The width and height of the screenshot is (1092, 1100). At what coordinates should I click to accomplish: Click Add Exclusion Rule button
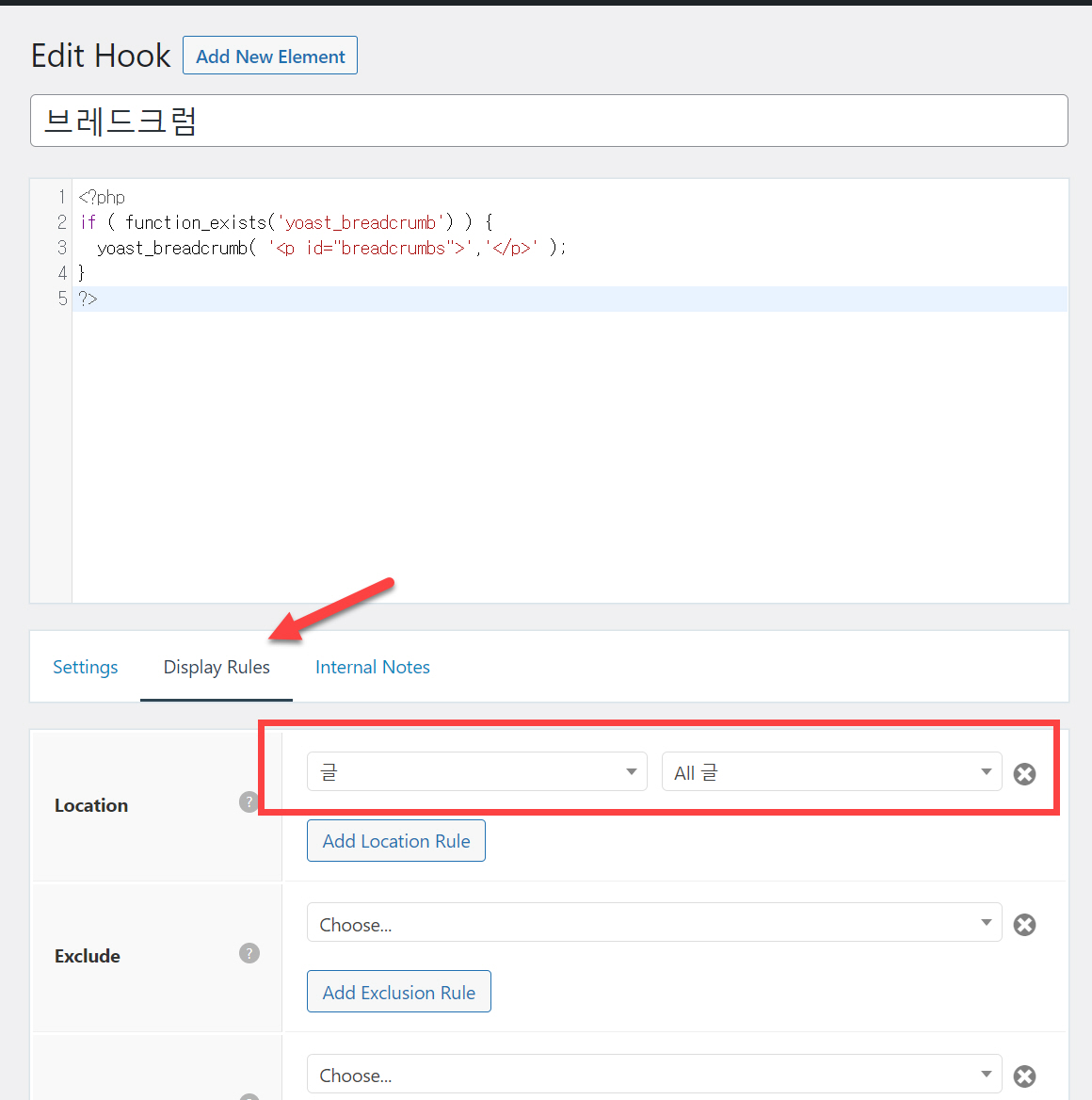tap(399, 992)
